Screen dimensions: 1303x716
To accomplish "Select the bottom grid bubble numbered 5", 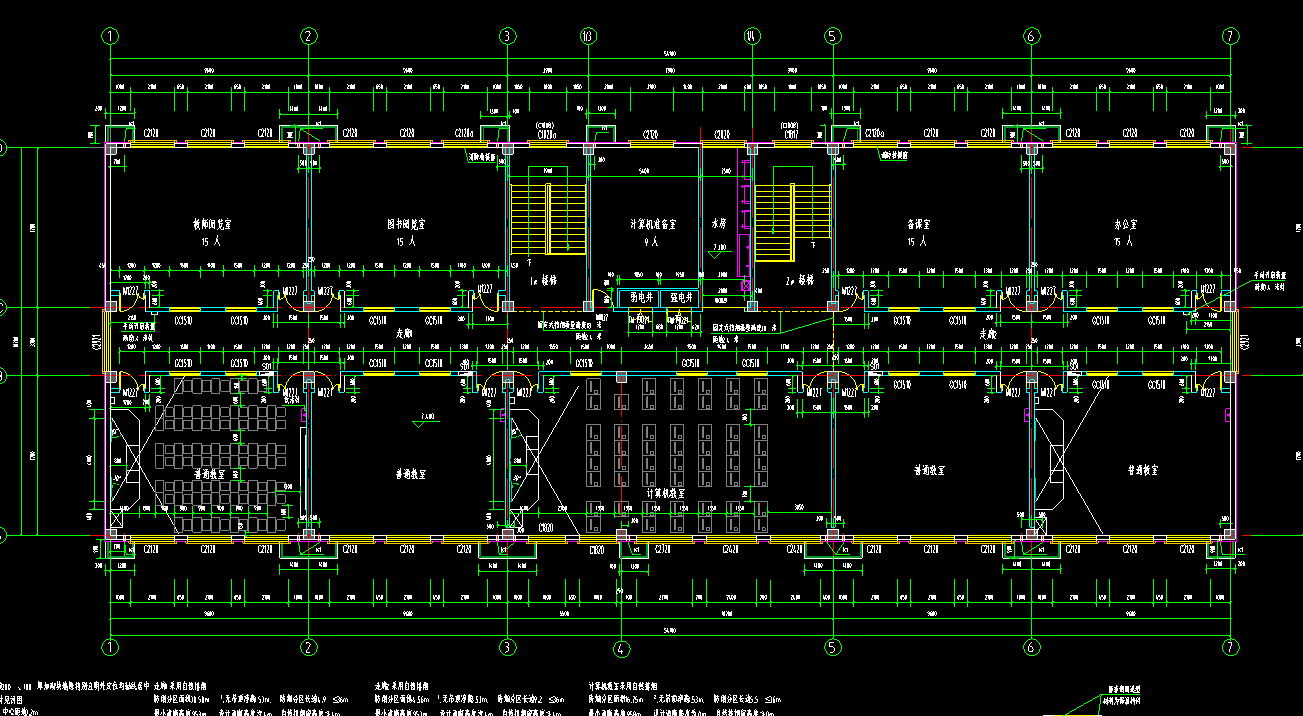I will tap(831, 647).
